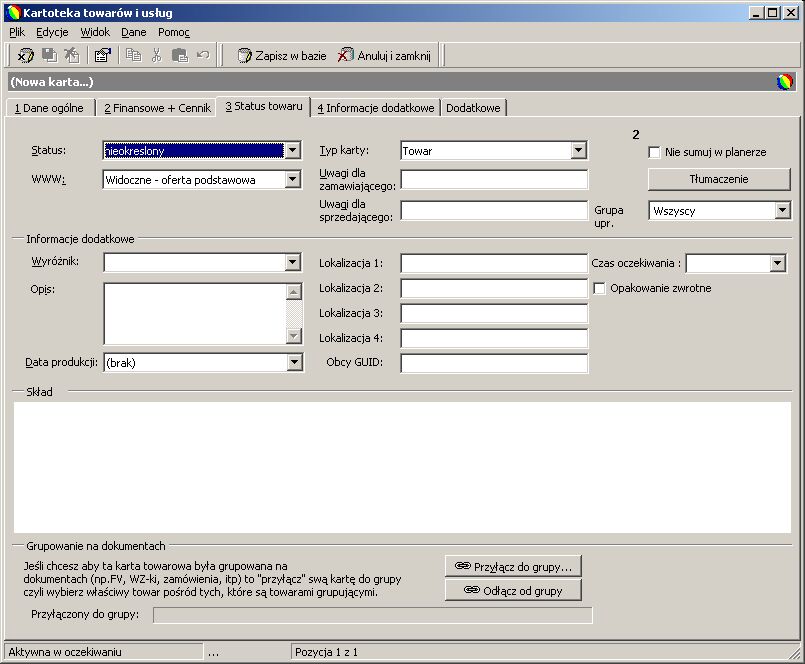Select the 3 Status towaru tab
The height and width of the screenshot is (664, 805).
click(264, 106)
